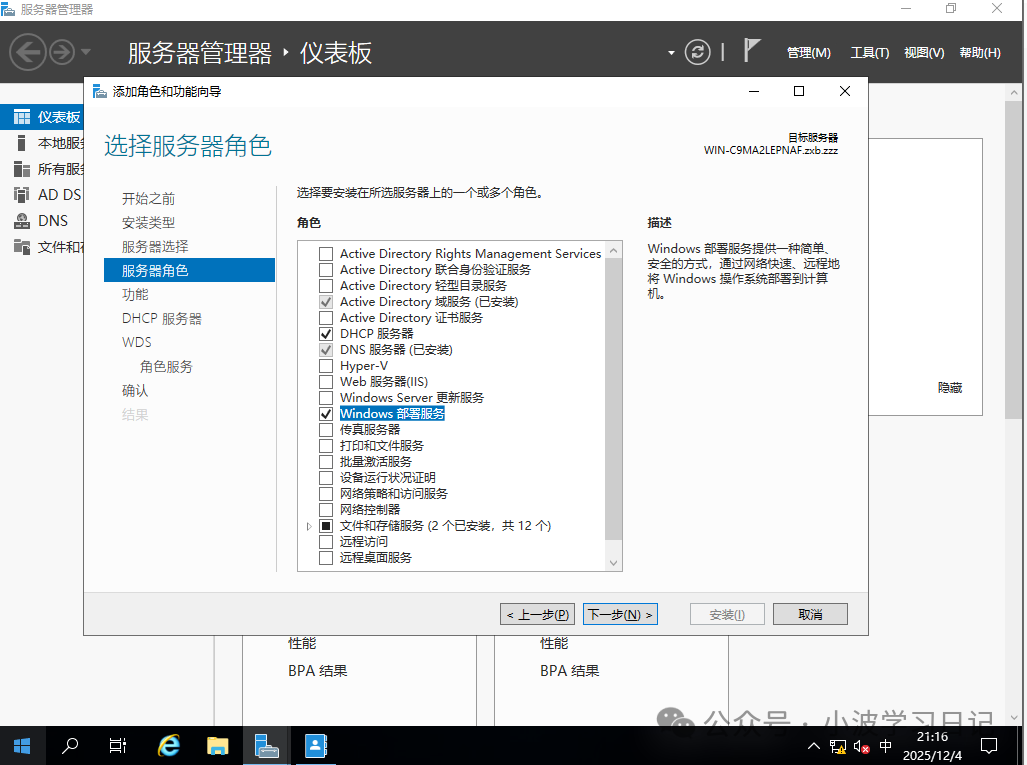This screenshot has width=1027, height=765.
Task: Show hidden icons in the system tray
Action: click(813, 745)
